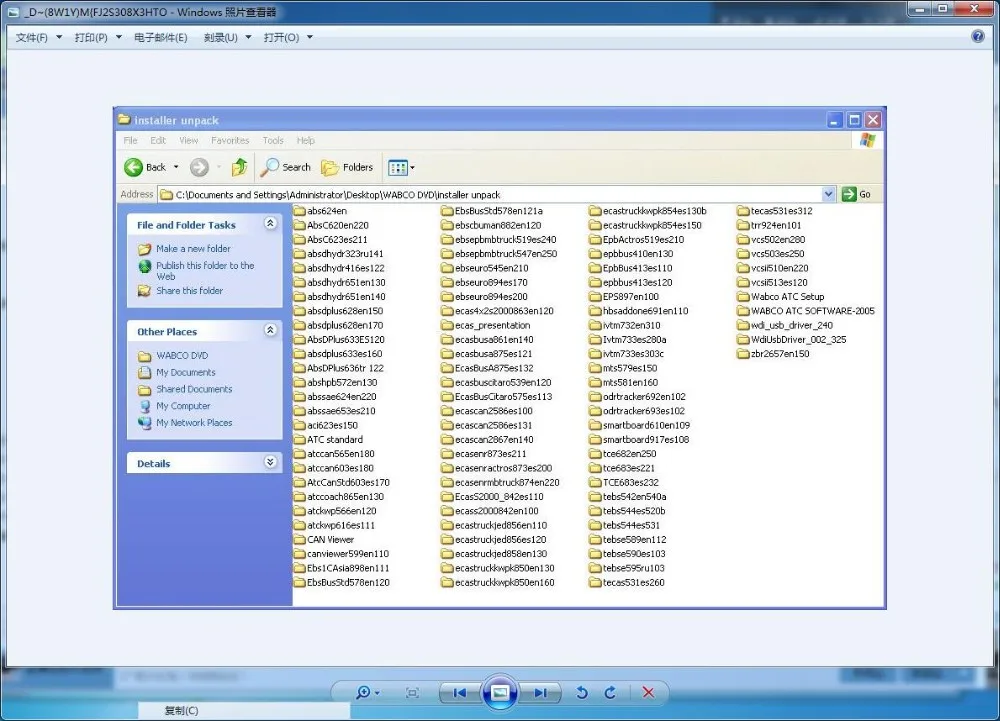Open the Views icon menu
Viewport: 1000px width, 721px height.
[397, 168]
